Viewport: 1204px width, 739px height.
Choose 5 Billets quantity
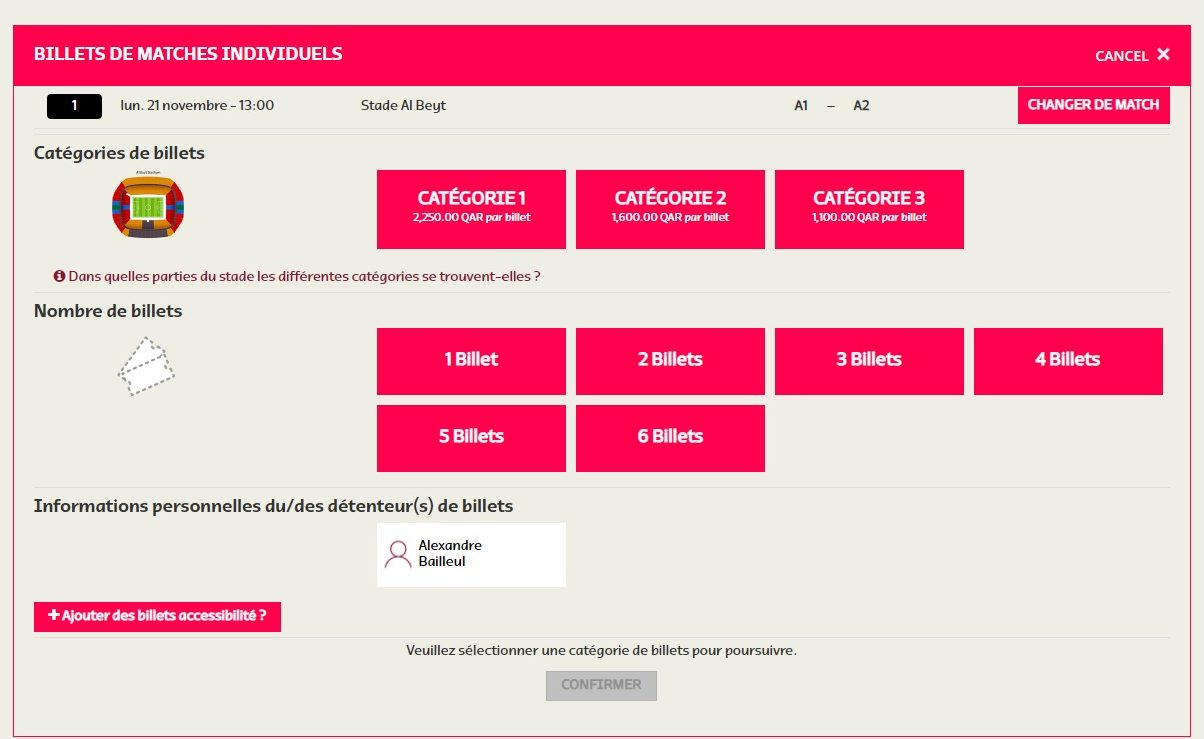(x=471, y=438)
